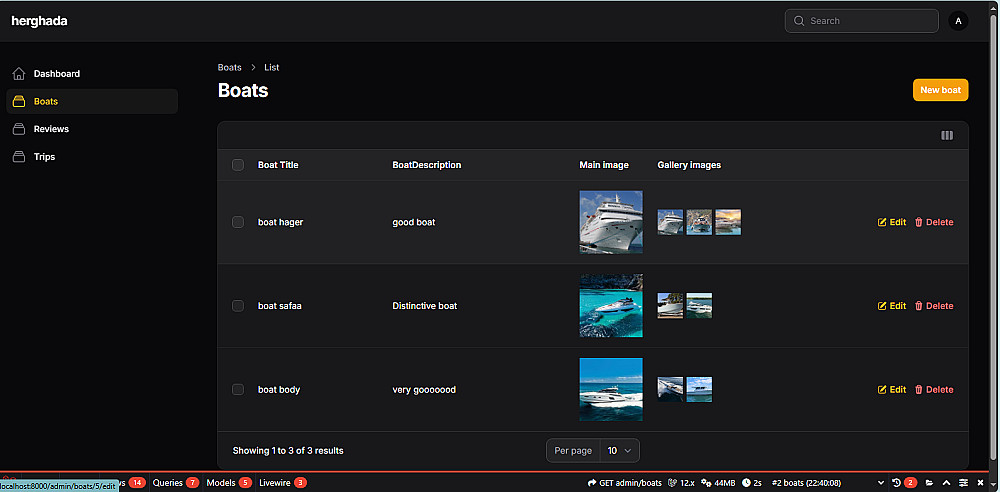Click the Search input field
The height and width of the screenshot is (492, 1000).
click(x=862, y=21)
